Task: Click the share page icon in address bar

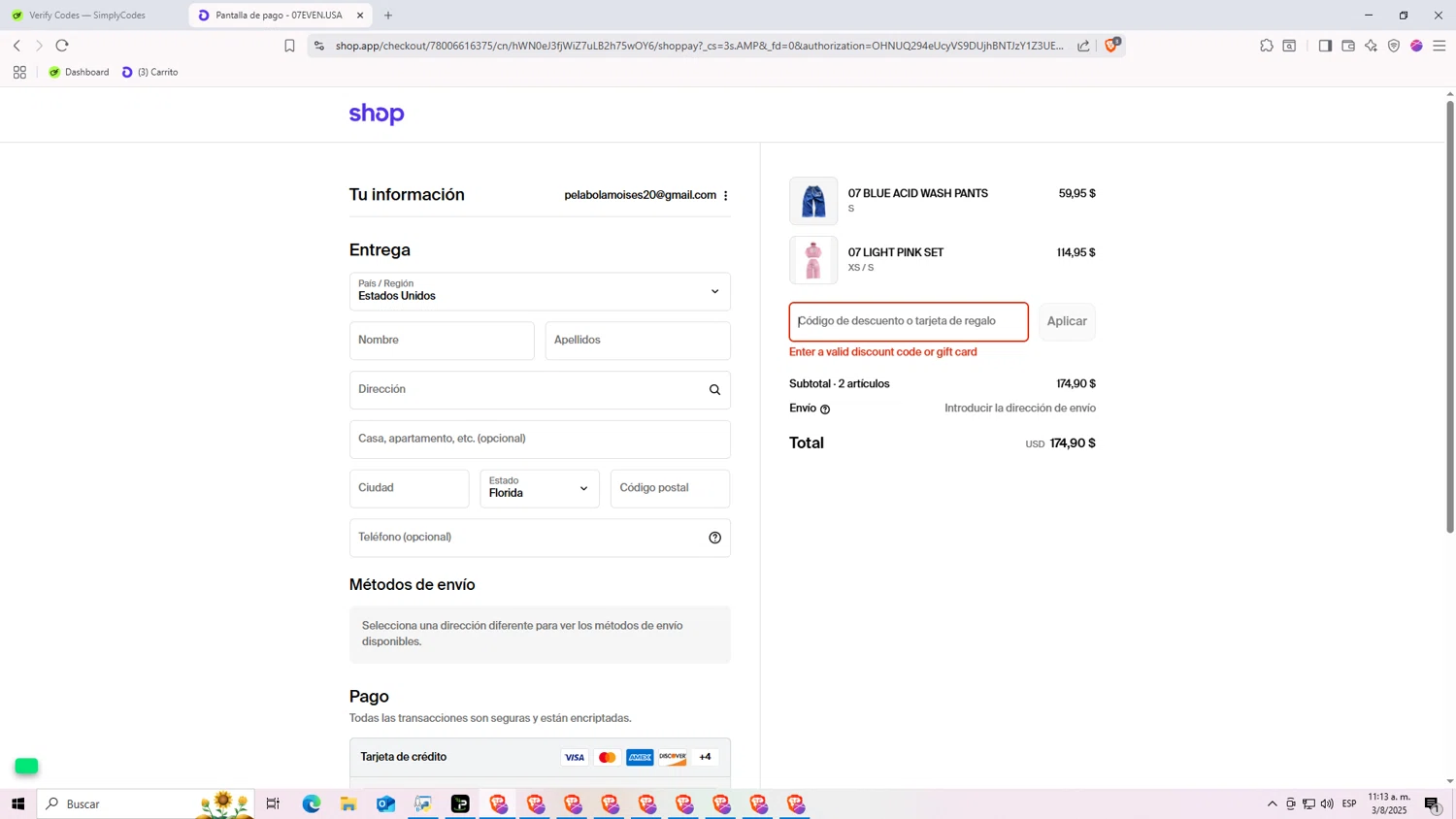Action: [1083, 46]
